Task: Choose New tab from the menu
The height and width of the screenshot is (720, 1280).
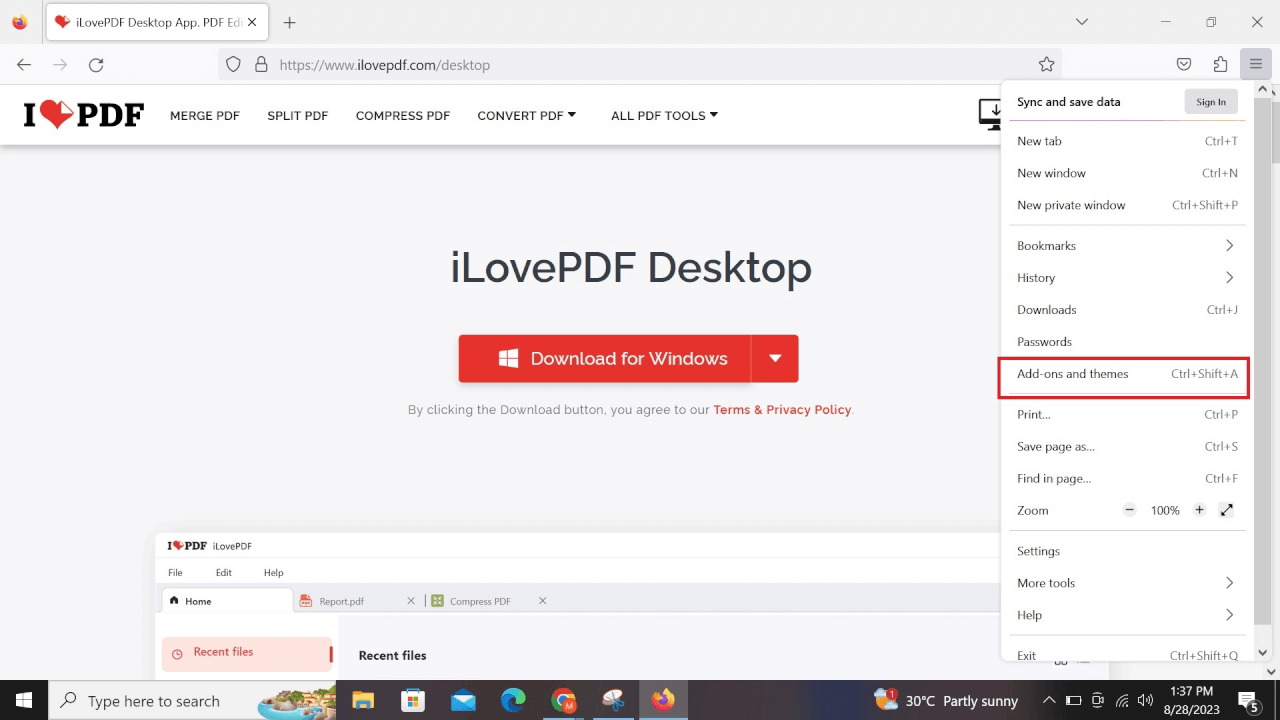Action: [1127, 141]
